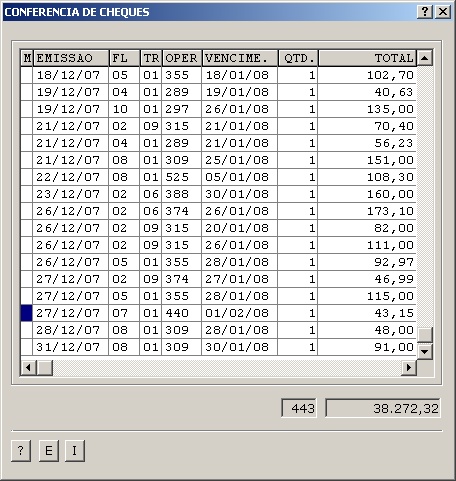Click the horizontal scrollbar left arrow
Screen dimensions: 456x481
click(28, 368)
